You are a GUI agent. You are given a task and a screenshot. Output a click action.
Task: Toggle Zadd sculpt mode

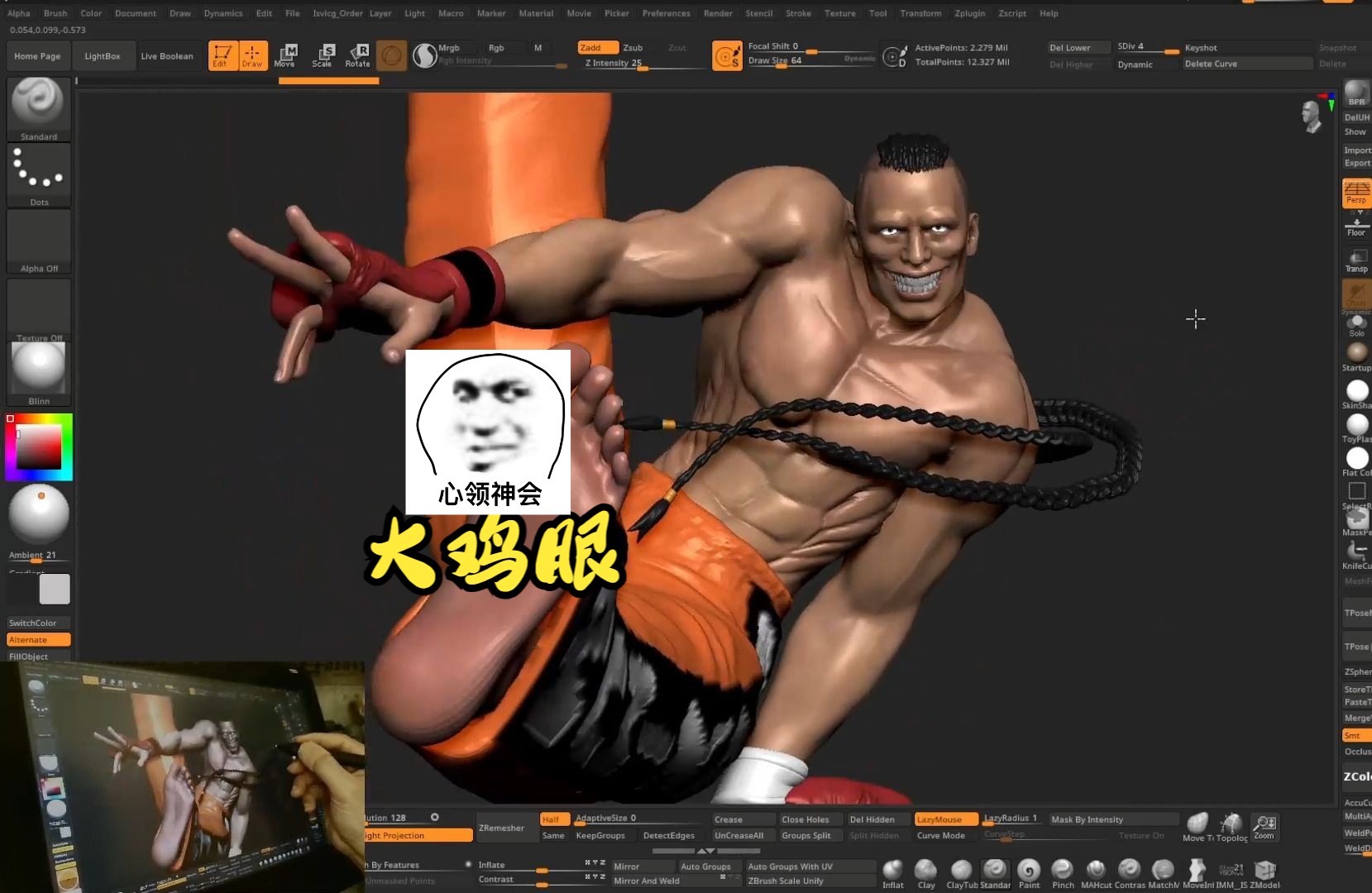click(597, 48)
